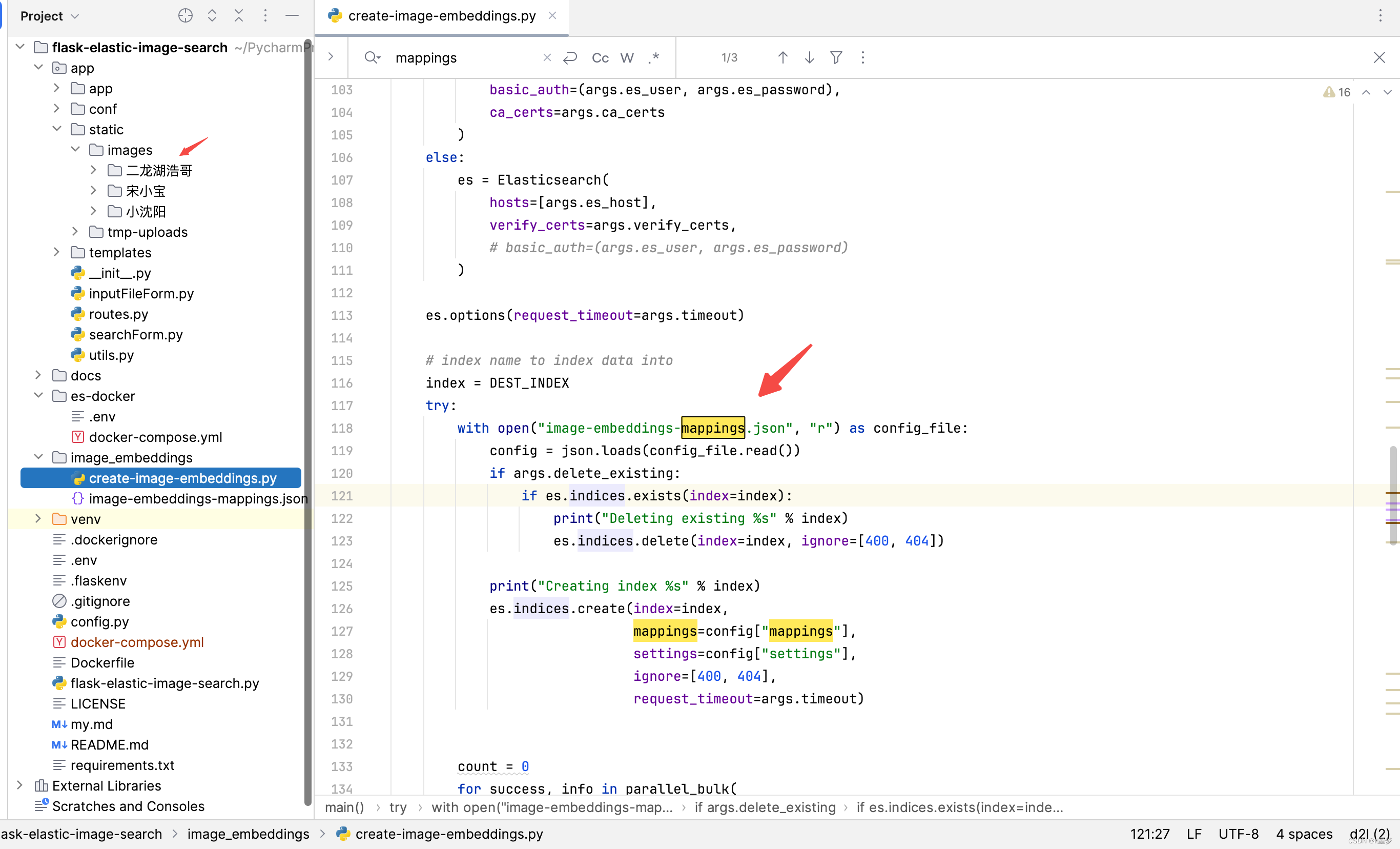The image size is (1400, 849).
Task: Select config.py in project tree
Action: pos(99,622)
